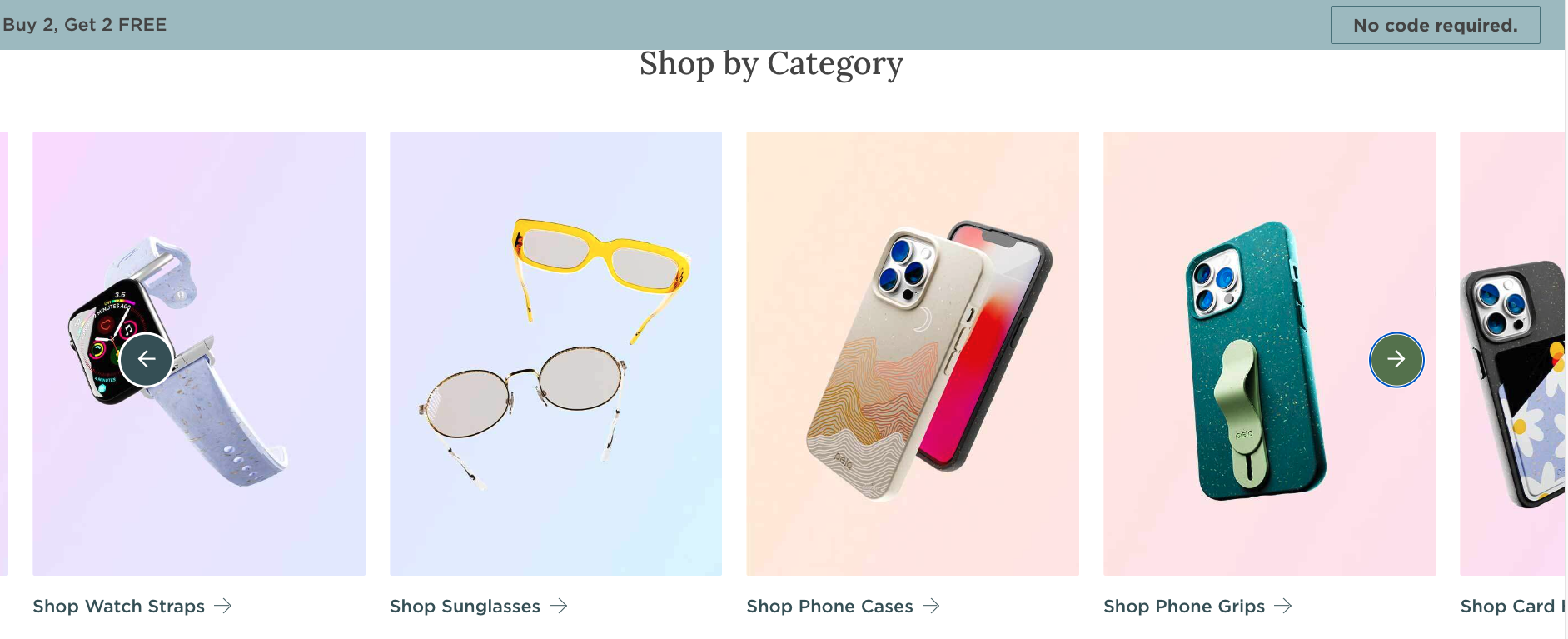Click arrow icon beside Shop Phone Cases
This screenshot has height=639, width=1568.
pyautogui.click(x=931, y=606)
